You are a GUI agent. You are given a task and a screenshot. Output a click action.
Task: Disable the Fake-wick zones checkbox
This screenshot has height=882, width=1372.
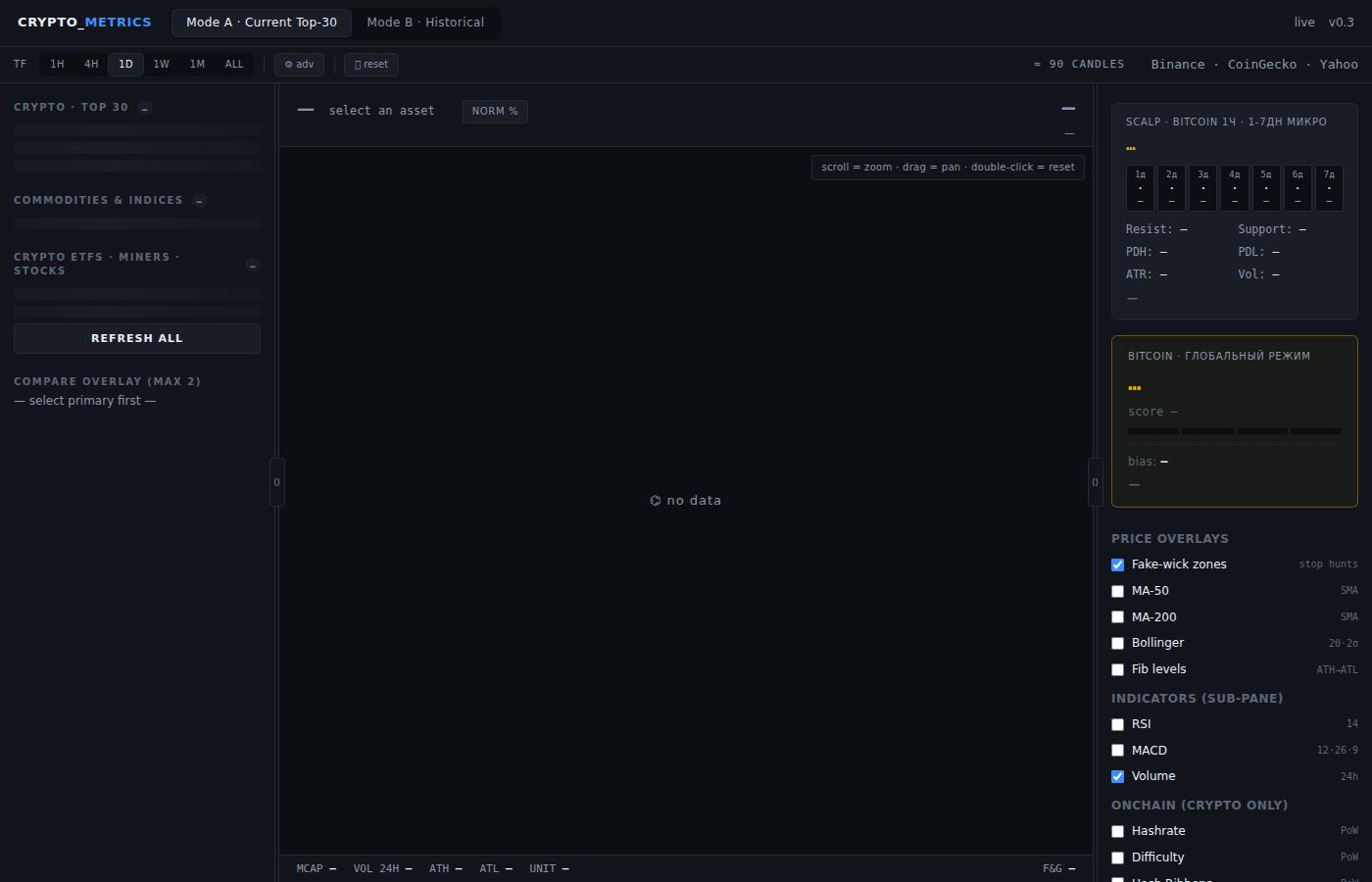click(x=1117, y=565)
